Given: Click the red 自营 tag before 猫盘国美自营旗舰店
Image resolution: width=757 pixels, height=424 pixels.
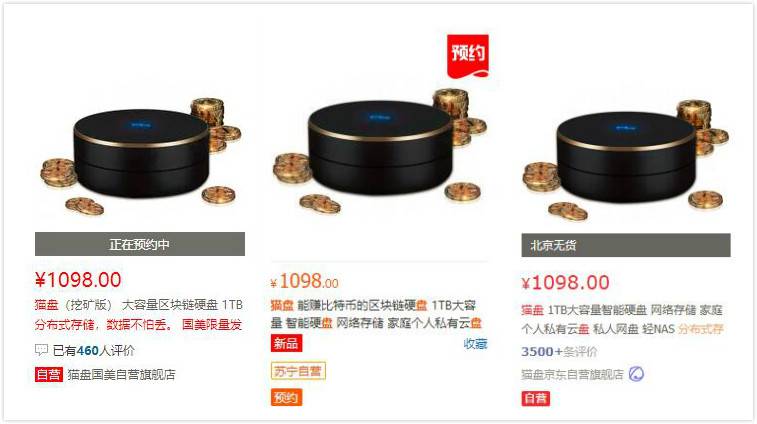Looking at the screenshot, I should [x=49, y=374].
